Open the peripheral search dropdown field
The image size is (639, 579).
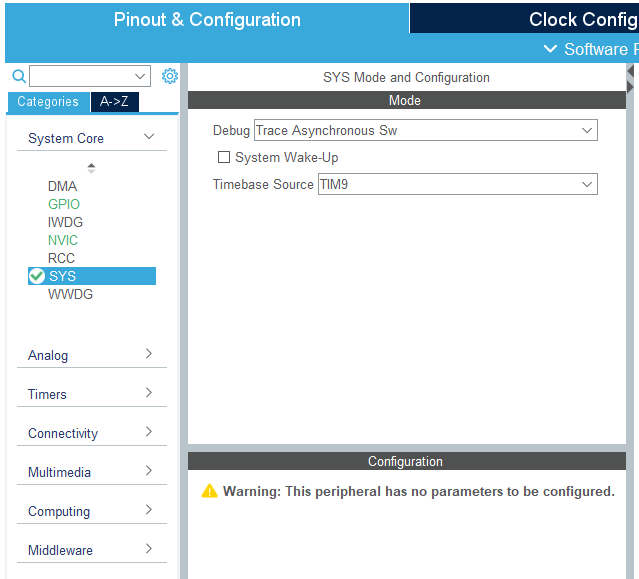(90, 76)
